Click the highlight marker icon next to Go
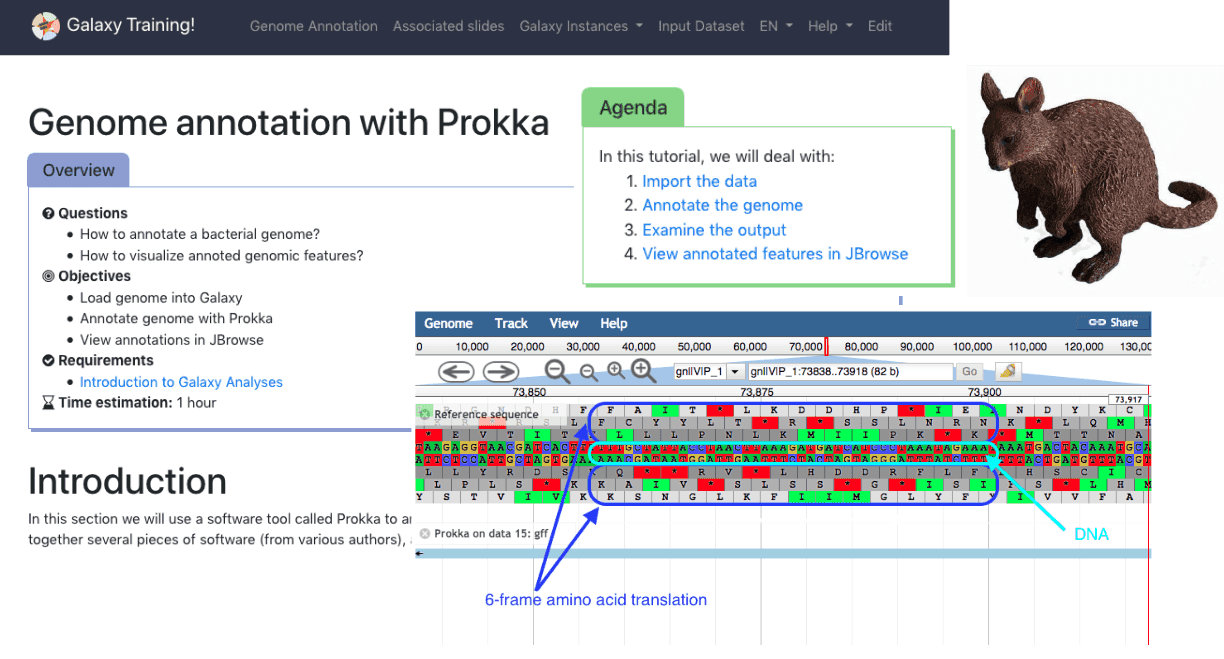The height and width of the screenshot is (659, 1224). click(1008, 371)
